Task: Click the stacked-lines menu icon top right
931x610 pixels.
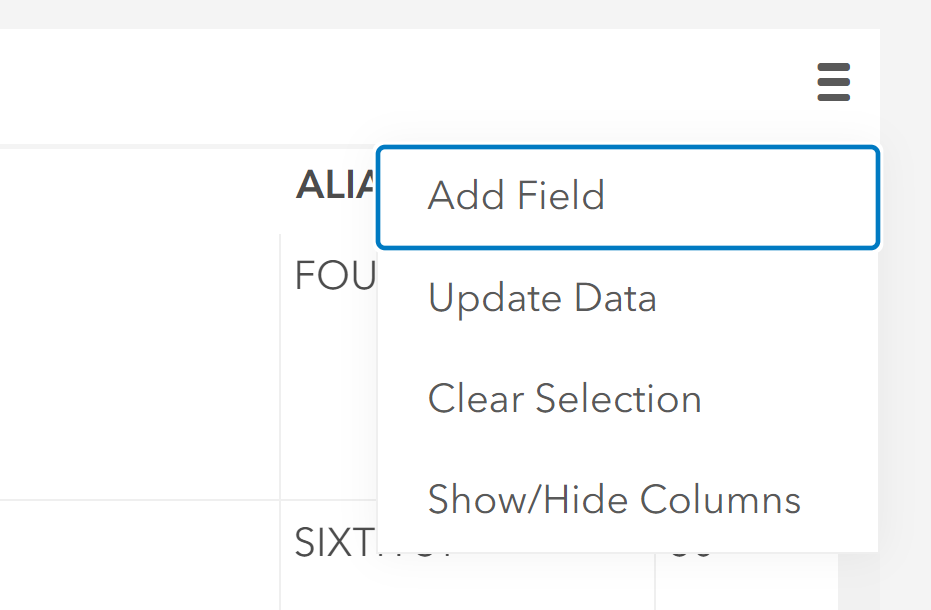Action: pos(833,83)
